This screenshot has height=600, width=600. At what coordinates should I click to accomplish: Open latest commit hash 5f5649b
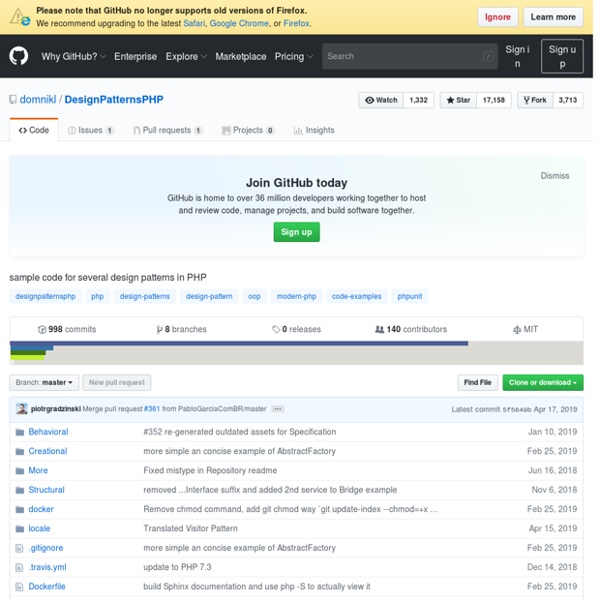517,409
